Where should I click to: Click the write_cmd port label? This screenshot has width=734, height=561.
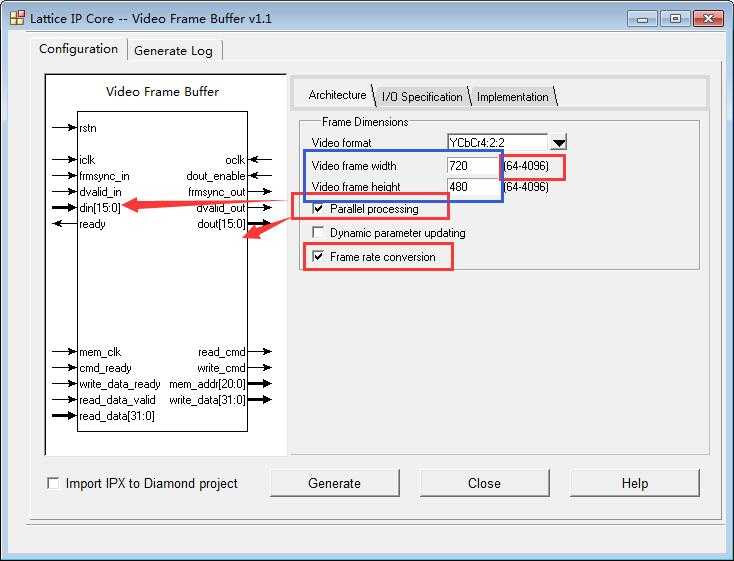pyautogui.click(x=221, y=368)
